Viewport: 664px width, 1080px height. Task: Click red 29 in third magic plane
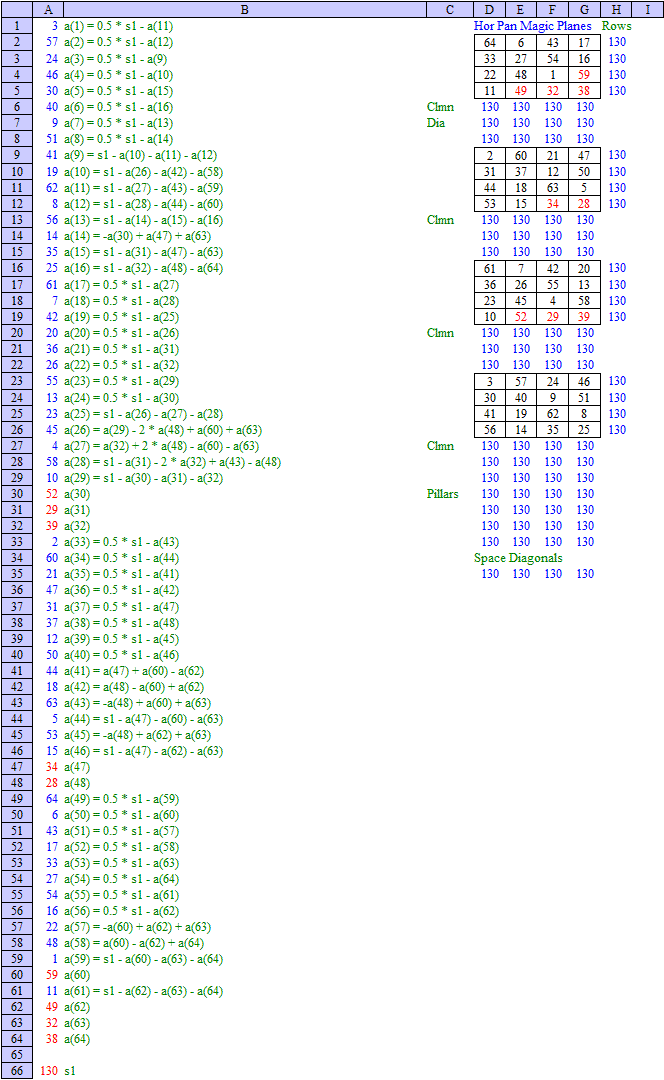552,317
